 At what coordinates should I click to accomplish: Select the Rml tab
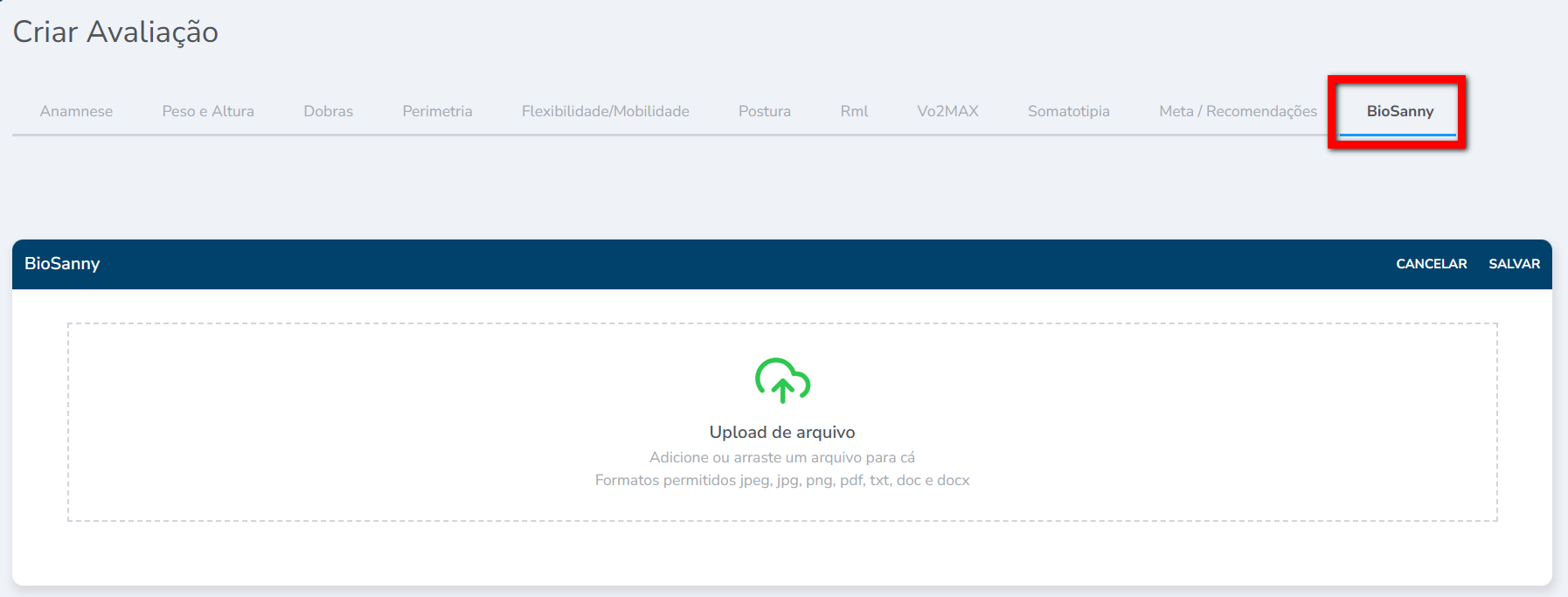coord(854,111)
